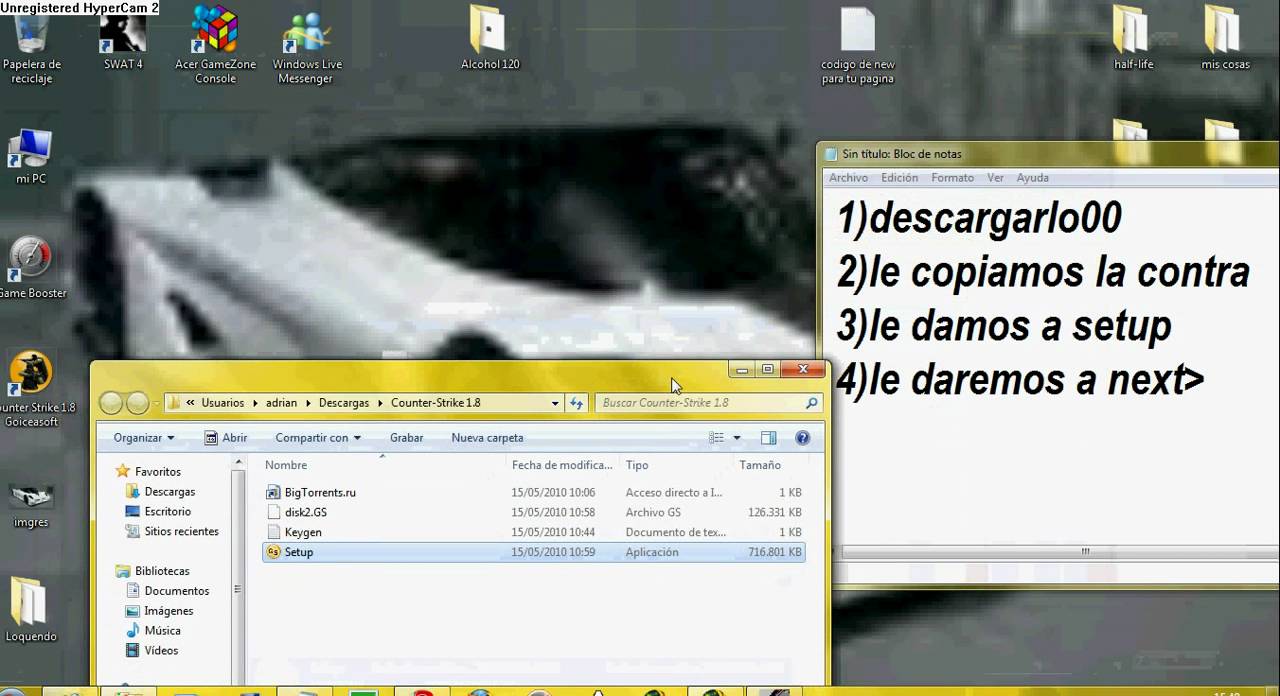Show the preview pane in Explorer
1280x696 pixels.
768,438
